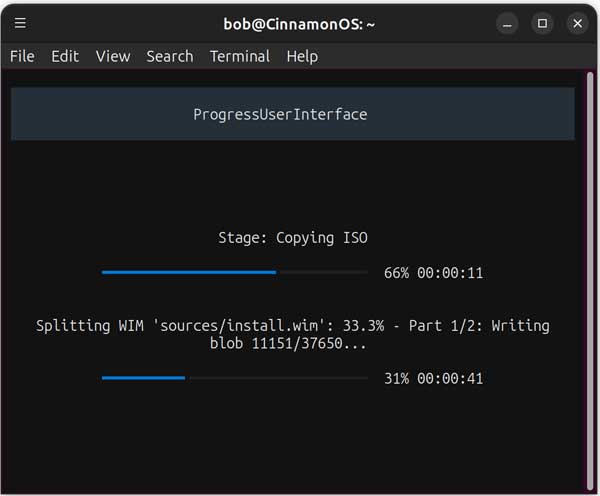
Task: Open the hamburger menu in the title bar
Action: click(x=21, y=23)
